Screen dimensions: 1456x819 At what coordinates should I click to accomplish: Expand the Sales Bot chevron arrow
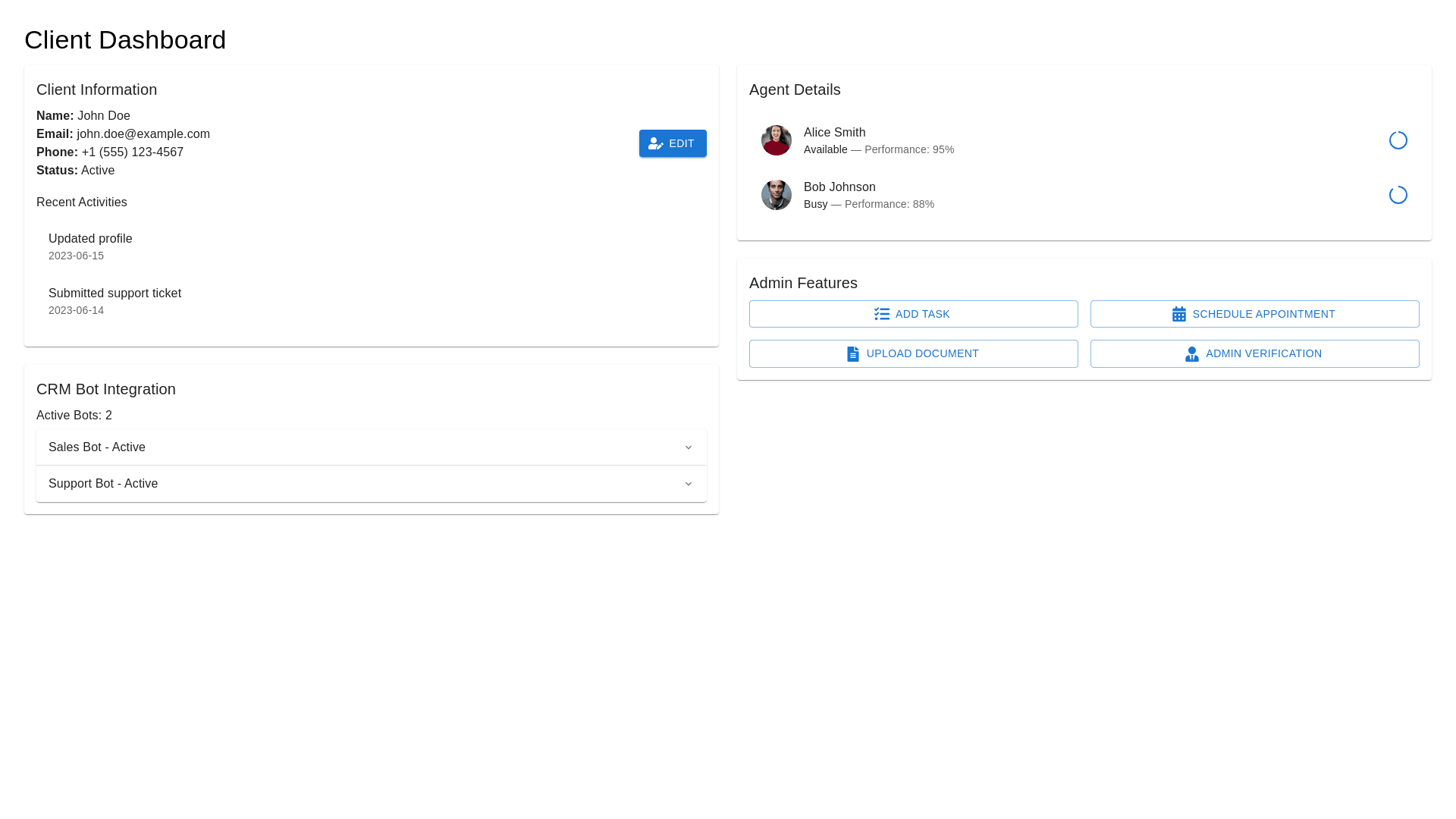click(688, 447)
